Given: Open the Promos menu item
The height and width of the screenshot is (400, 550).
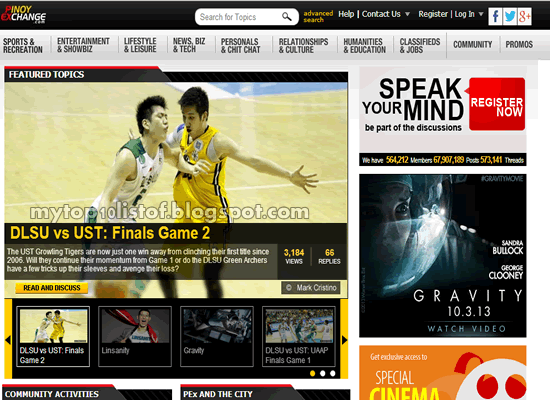Looking at the screenshot, I should [x=519, y=45].
